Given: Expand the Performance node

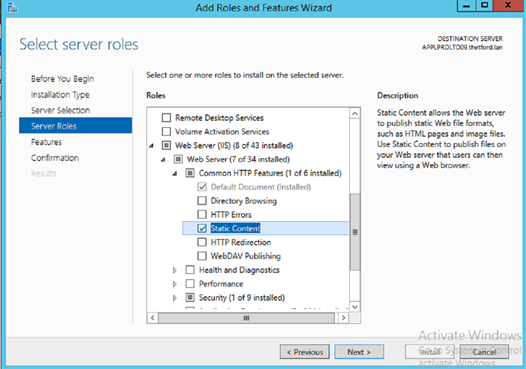Looking at the screenshot, I should 174,284.
